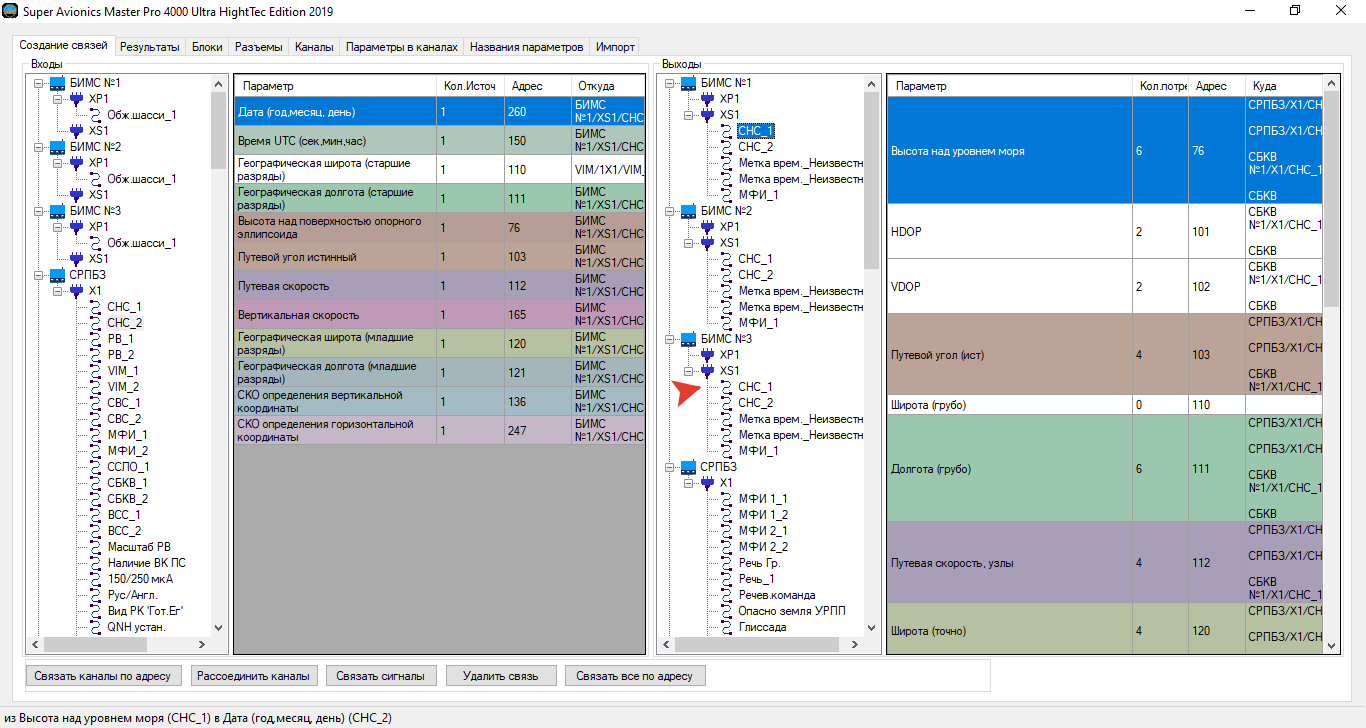
Task: Open the Параметры в каналах tab
Action: [401, 47]
